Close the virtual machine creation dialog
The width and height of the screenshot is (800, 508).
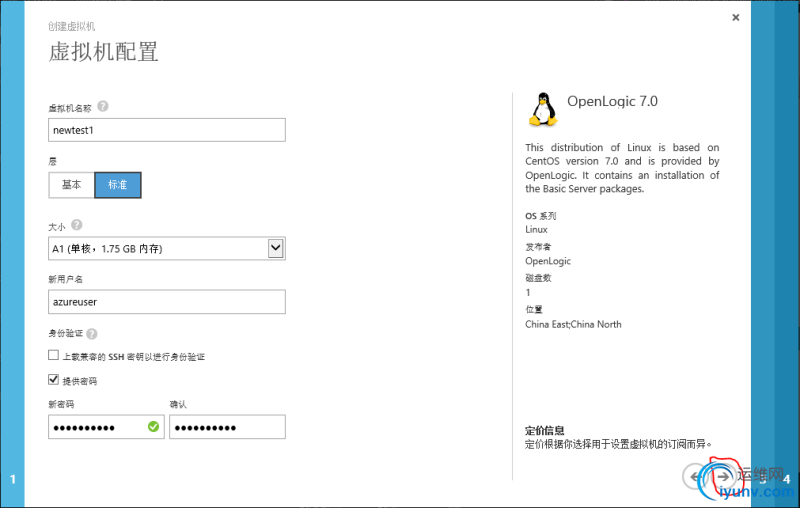point(735,17)
